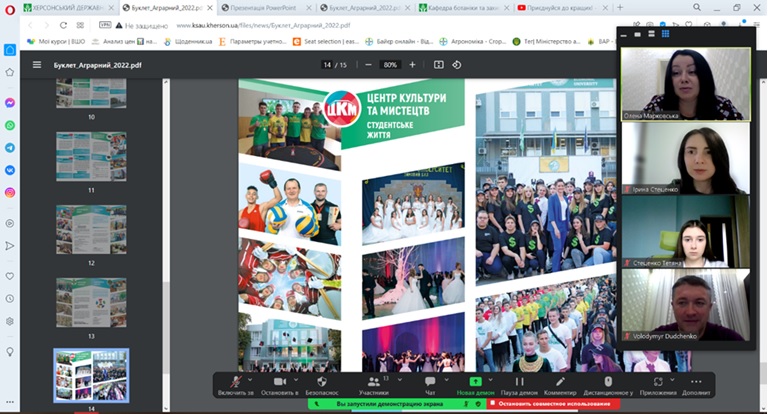
Task: Pause screen sharing with Пауза демон
Action: pyautogui.click(x=519, y=386)
